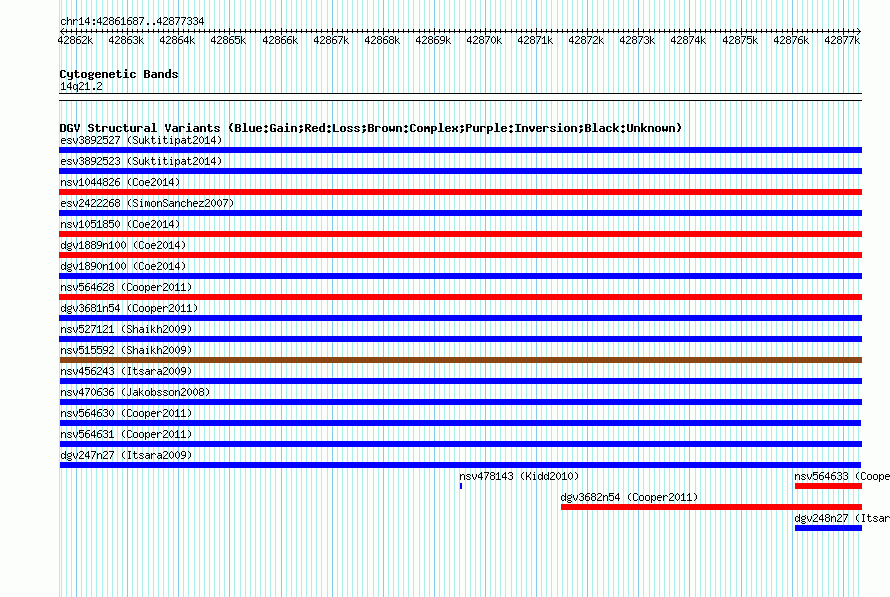Click the nsv478143 (Kidd2010) label
The width and height of the screenshot is (890, 597).
pyautogui.click(x=519, y=476)
